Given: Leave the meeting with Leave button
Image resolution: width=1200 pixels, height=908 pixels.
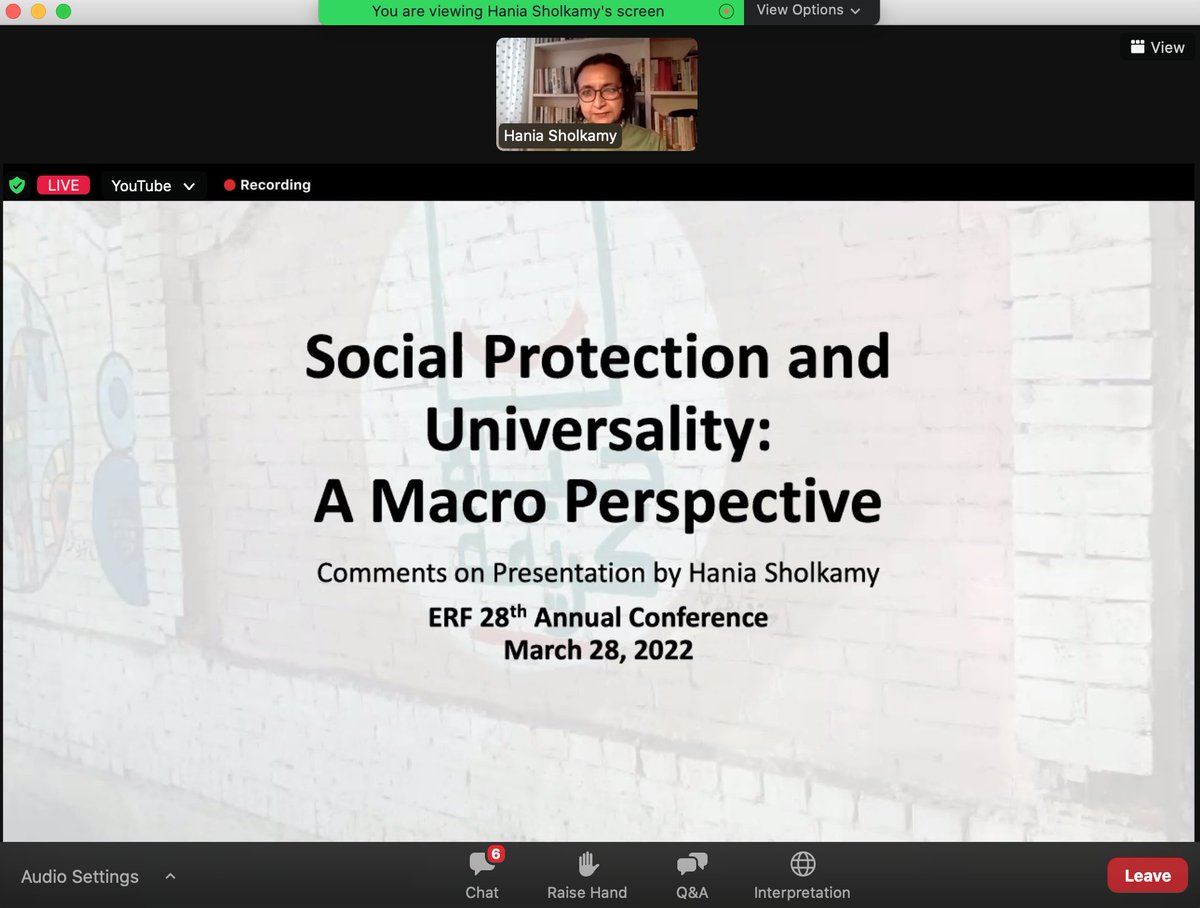Looking at the screenshot, I should click(x=1147, y=875).
